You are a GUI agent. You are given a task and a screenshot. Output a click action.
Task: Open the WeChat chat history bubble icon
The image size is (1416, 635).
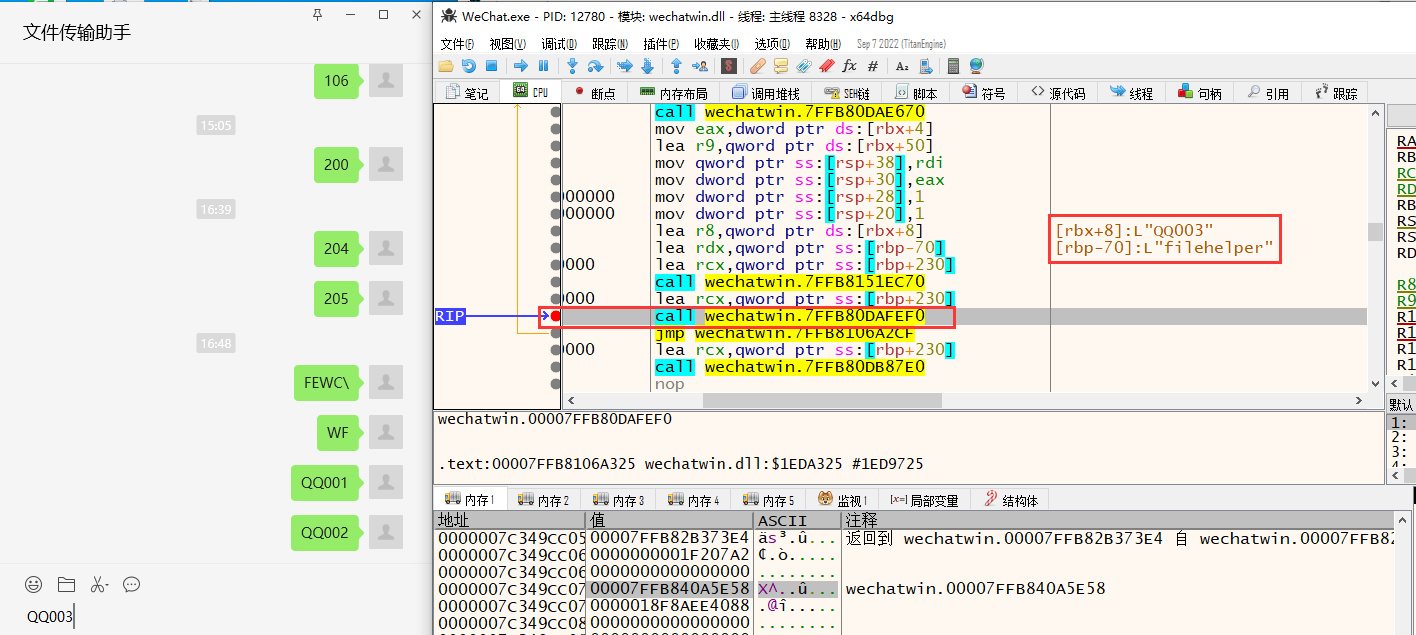point(131,584)
